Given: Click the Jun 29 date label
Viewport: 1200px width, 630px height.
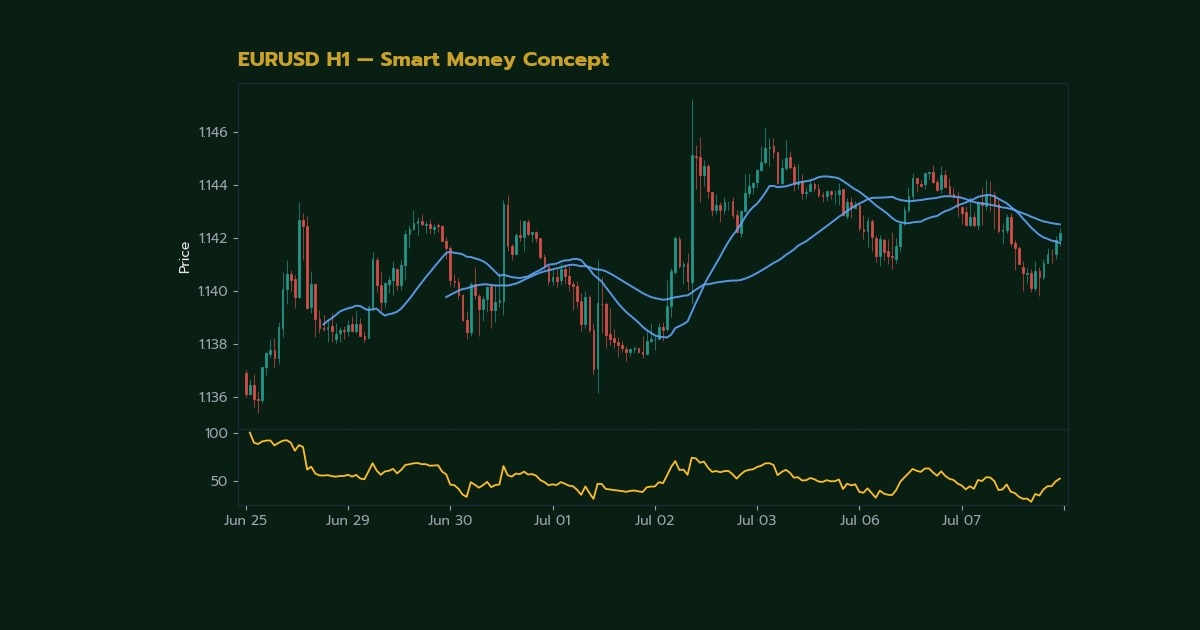Looking at the screenshot, I should (x=348, y=521).
